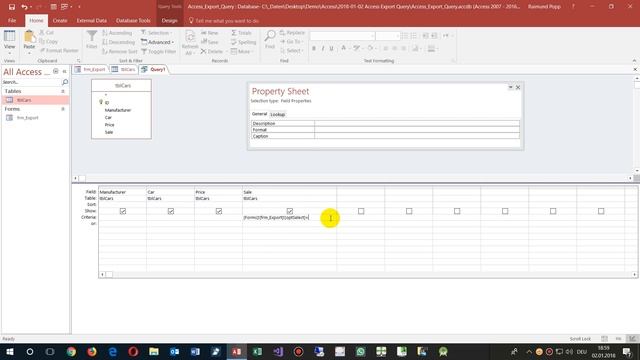Viewport: 640px width, 360px height.
Task: Uncheck Show for Price column
Action: [219, 211]
